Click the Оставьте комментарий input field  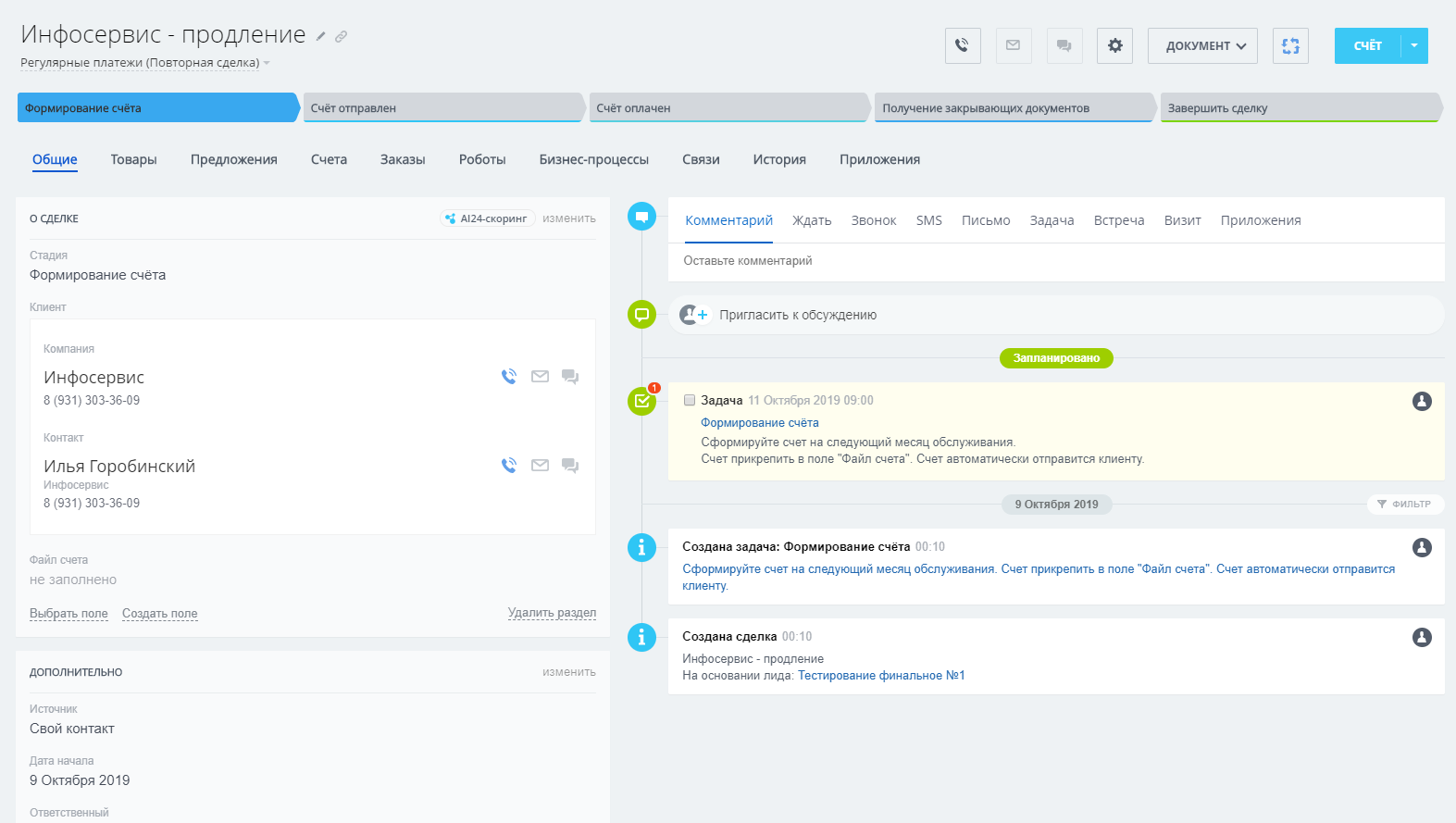coord(1055,261)
